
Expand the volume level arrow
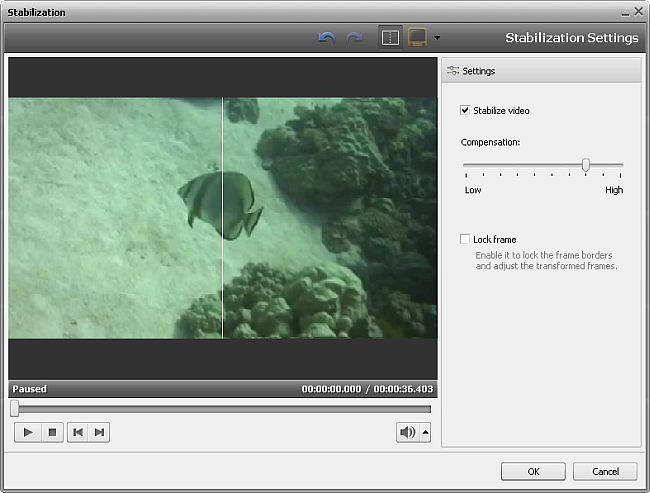click(x=426, y=432)
